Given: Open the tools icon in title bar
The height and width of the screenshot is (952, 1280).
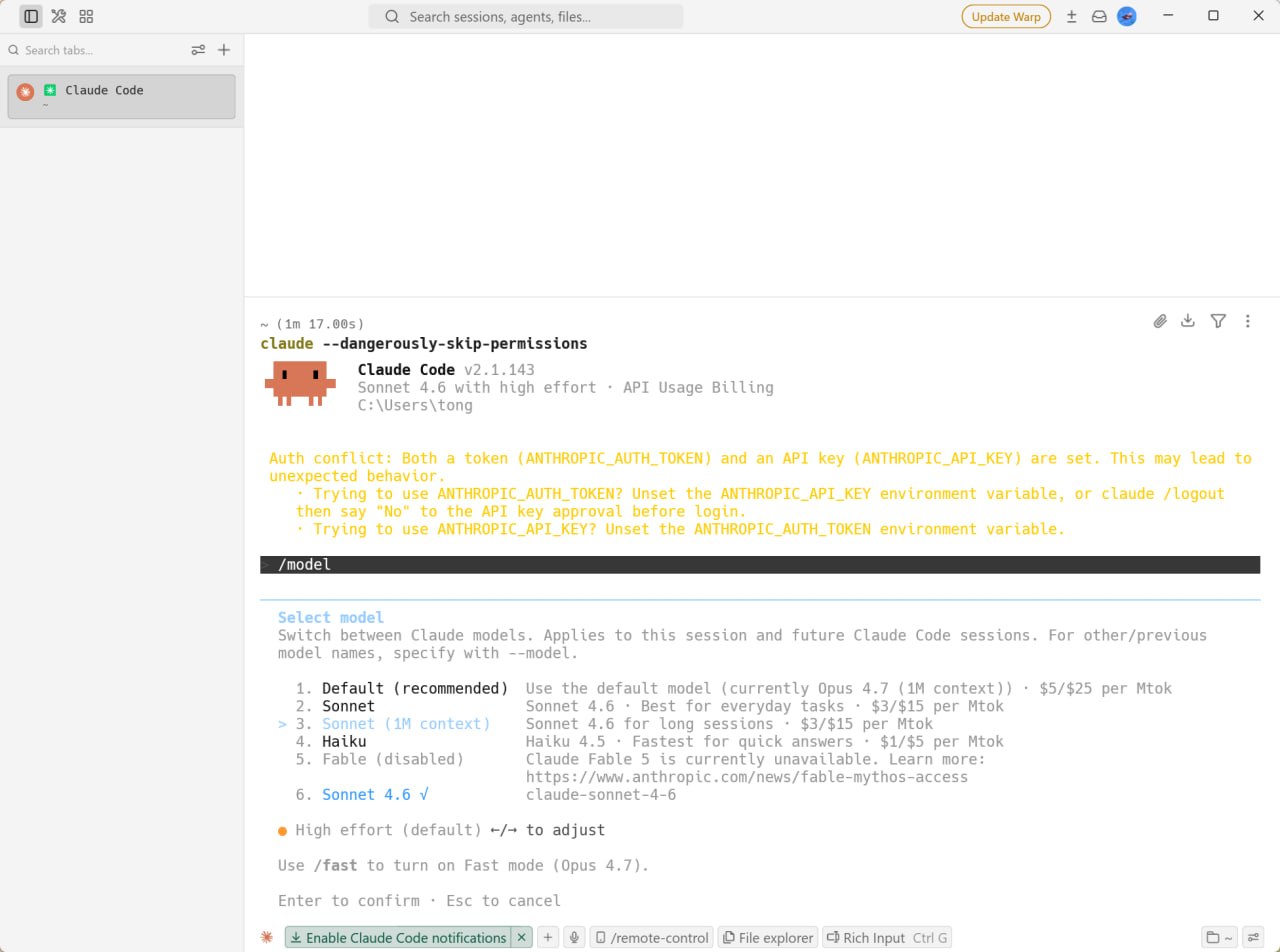Looking at the screenshot, I should coord(58,16).
